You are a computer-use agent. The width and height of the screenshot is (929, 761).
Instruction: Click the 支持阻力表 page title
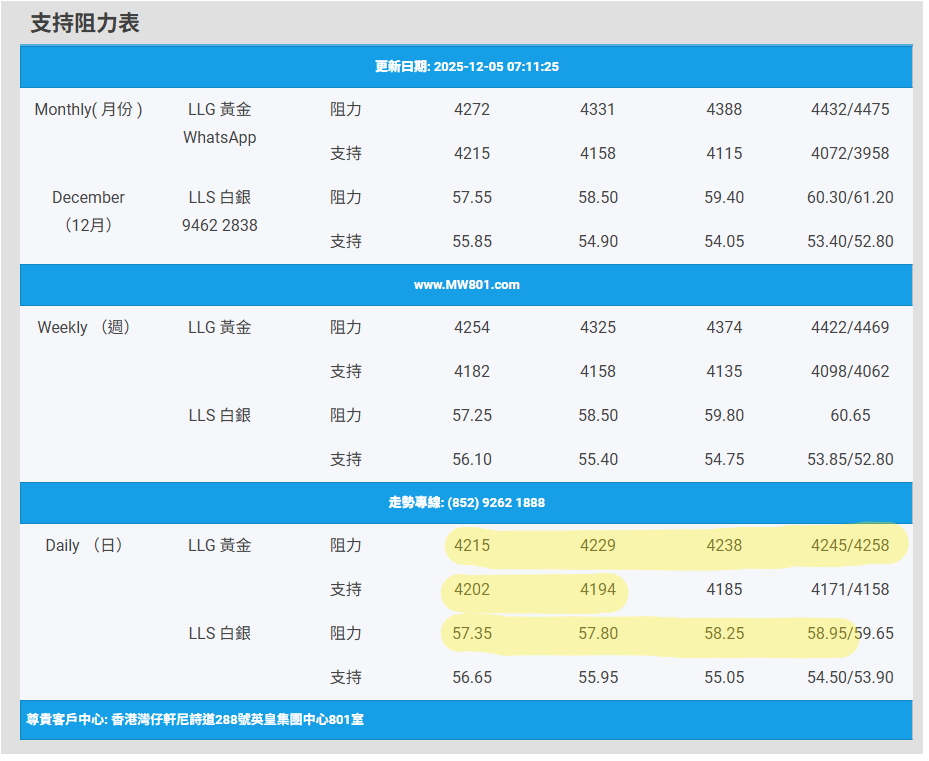pyautogui.click(x=85, y=23)
